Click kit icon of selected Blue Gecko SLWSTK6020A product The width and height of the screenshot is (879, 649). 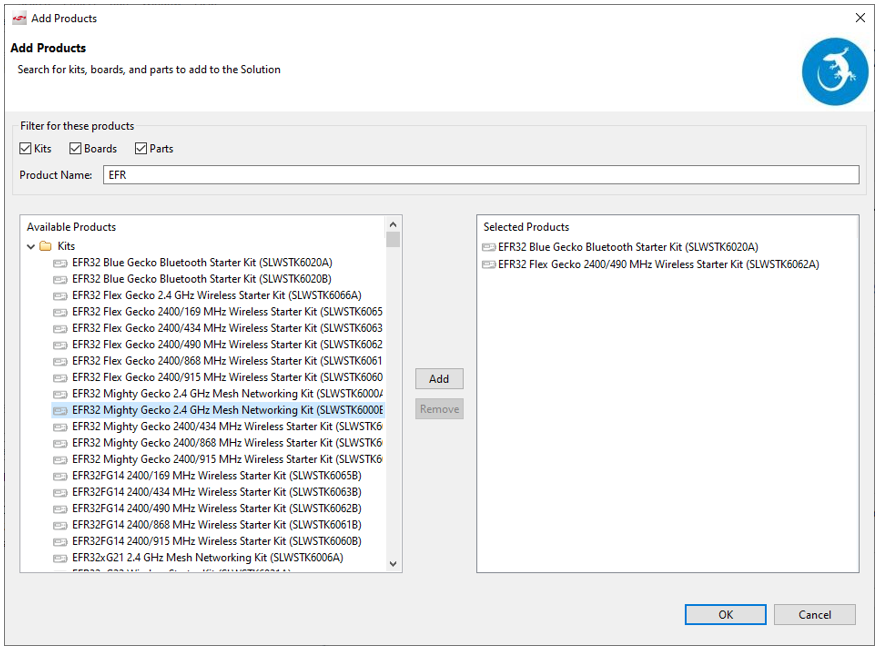tap(489, 247)
